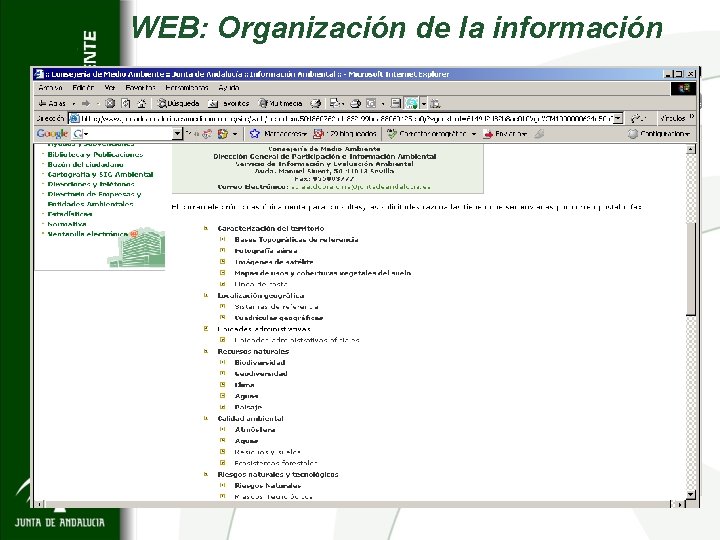The width and height of the screenshot is (720, 540).
Task: Open Biblioteca y Publicaciones link
Action: tap(95, 154)
